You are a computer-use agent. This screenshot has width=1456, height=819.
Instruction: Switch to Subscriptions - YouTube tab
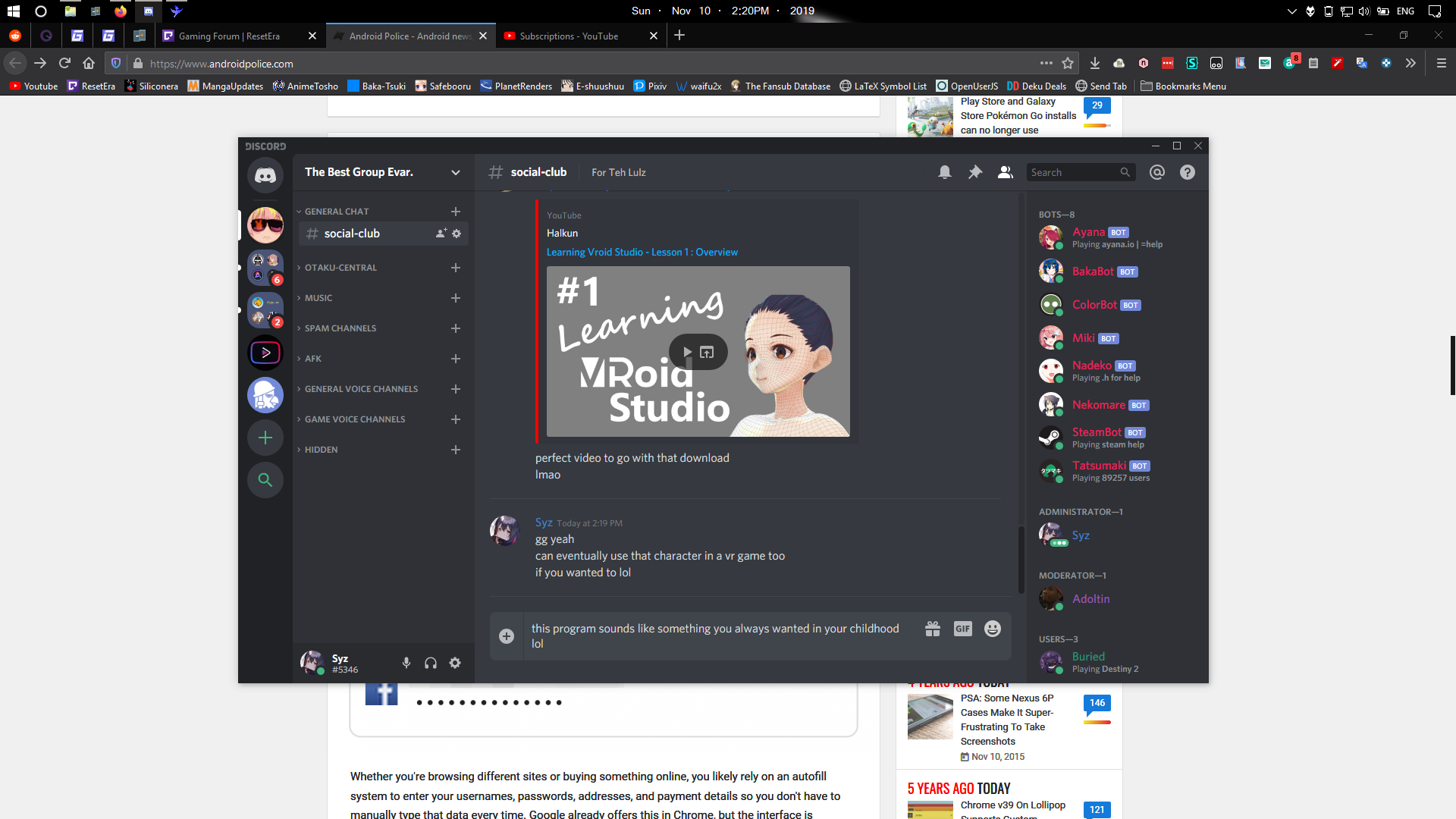569,36
